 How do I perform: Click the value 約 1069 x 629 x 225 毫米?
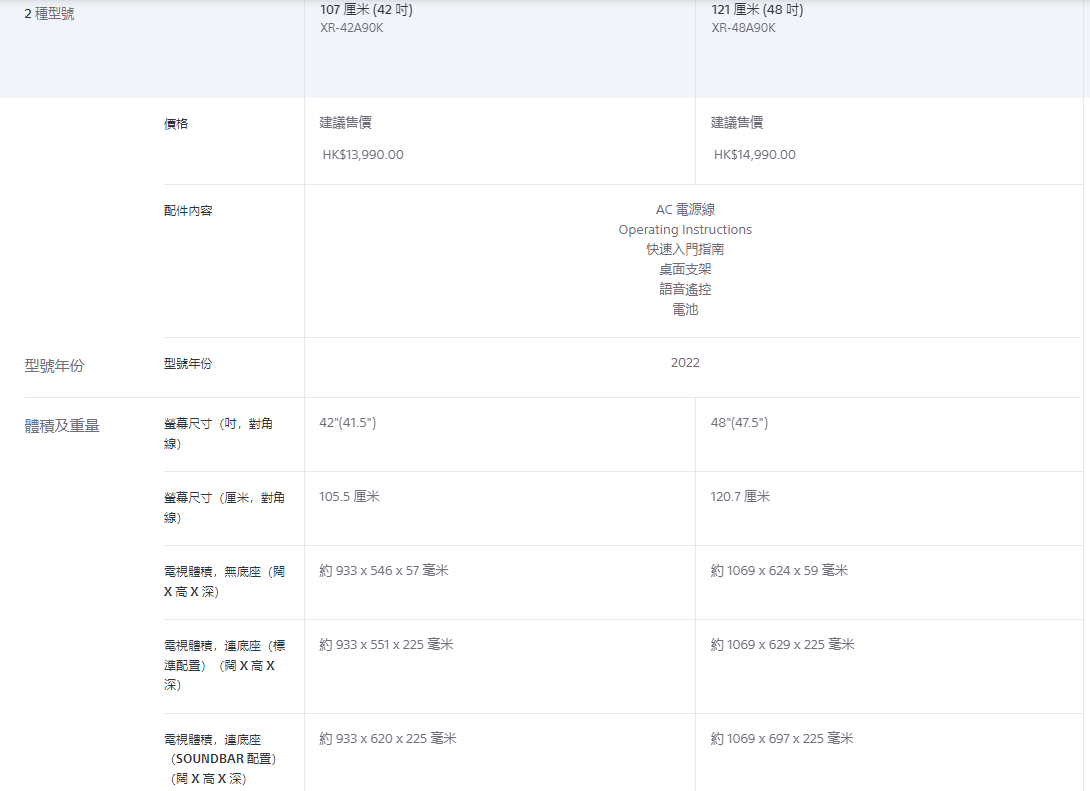(x=783, y=644)
